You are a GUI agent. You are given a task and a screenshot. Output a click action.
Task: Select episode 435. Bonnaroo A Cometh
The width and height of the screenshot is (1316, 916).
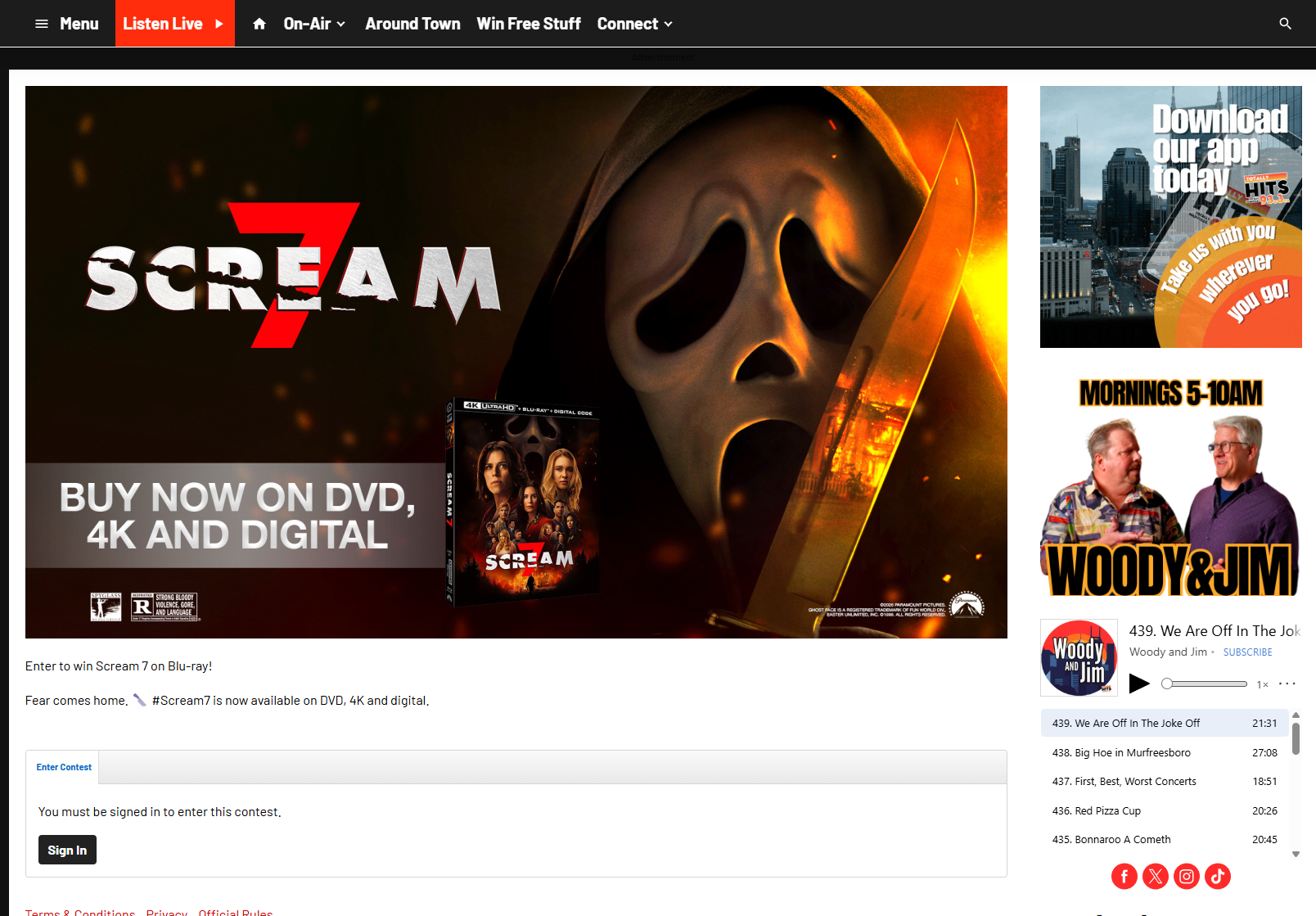pyautogui.click(x=1165, y=840)
